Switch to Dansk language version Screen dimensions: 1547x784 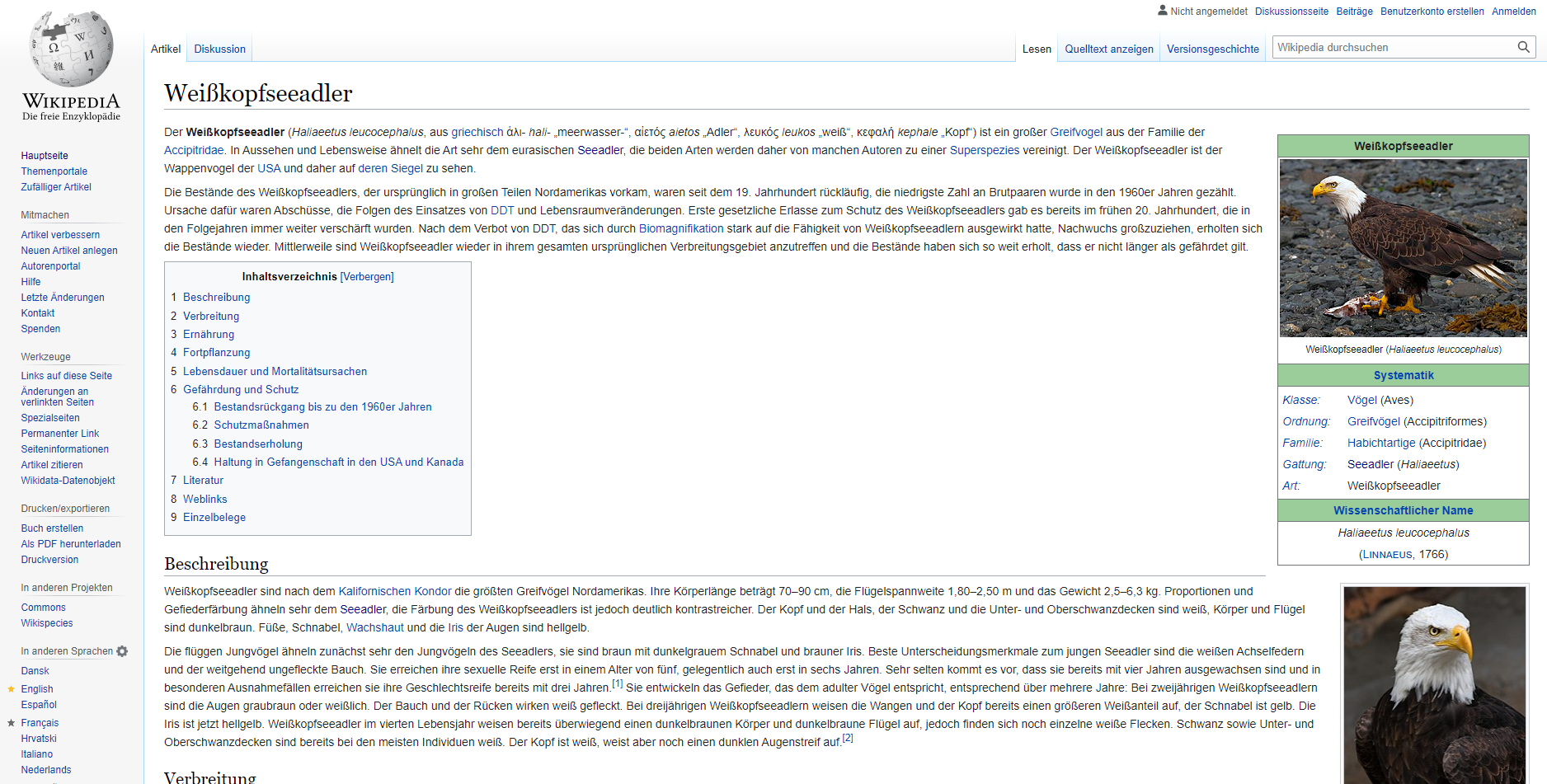click(x=35, y=671)
